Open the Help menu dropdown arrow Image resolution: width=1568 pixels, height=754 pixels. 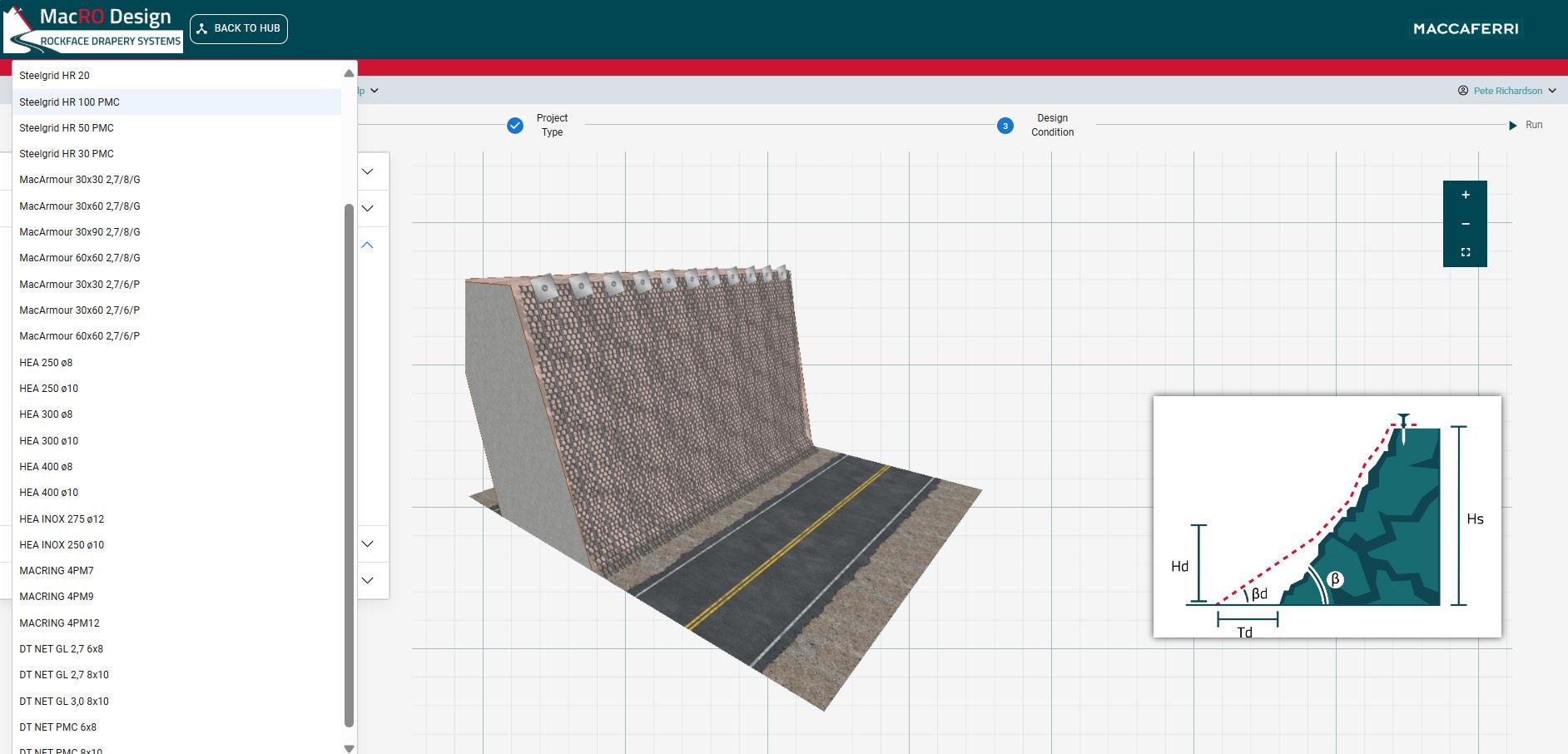point(375,91)
